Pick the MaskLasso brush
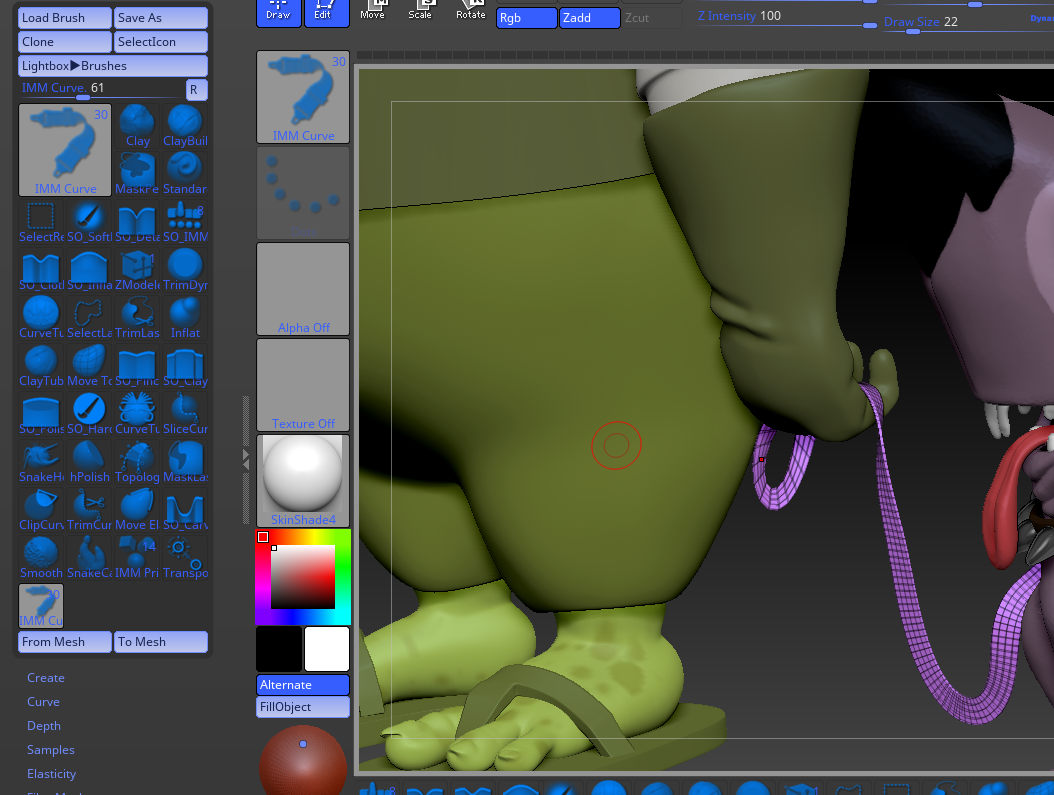This screenshot has height=795, width=1054. 185,462
